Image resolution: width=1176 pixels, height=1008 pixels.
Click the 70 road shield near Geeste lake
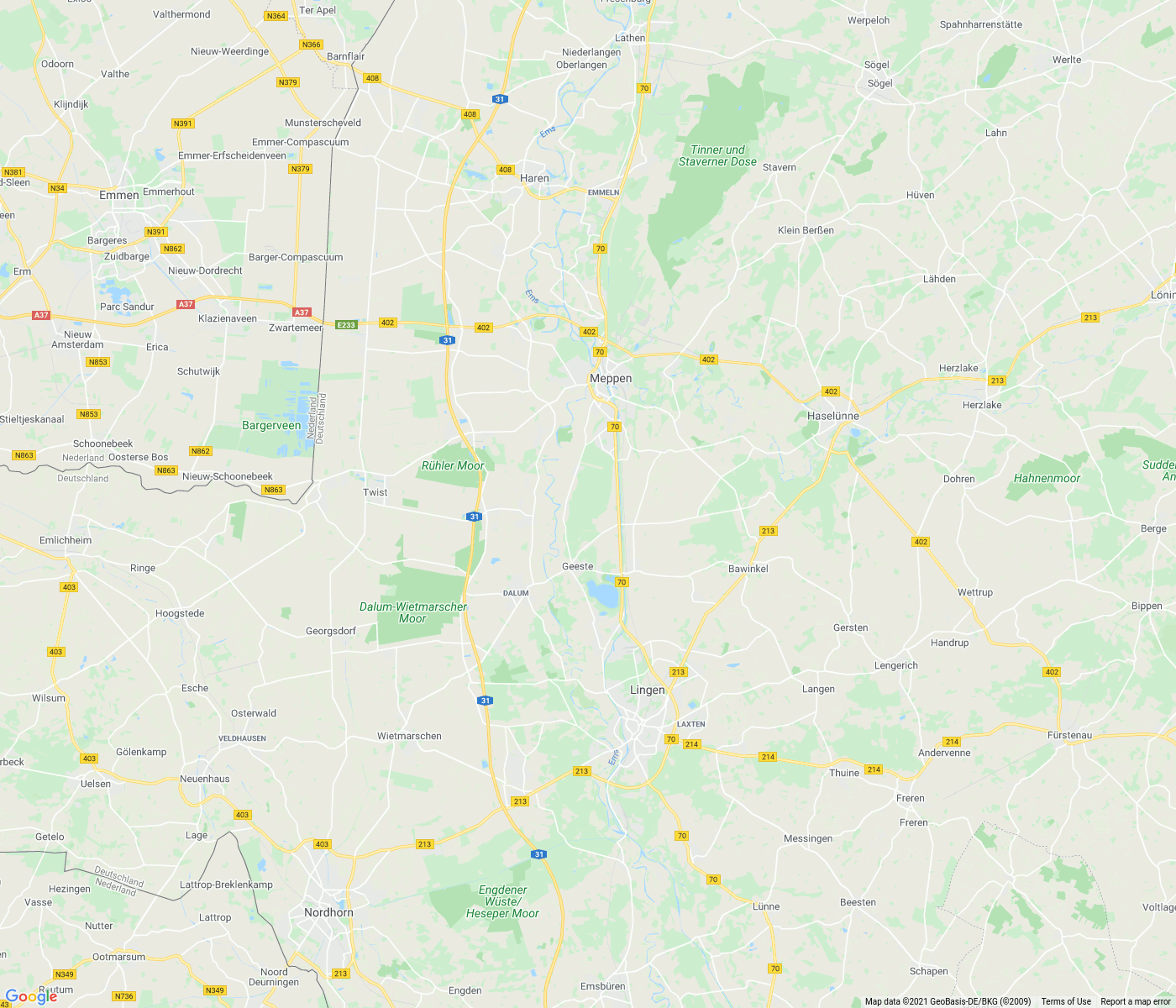[x=622, y=582]
